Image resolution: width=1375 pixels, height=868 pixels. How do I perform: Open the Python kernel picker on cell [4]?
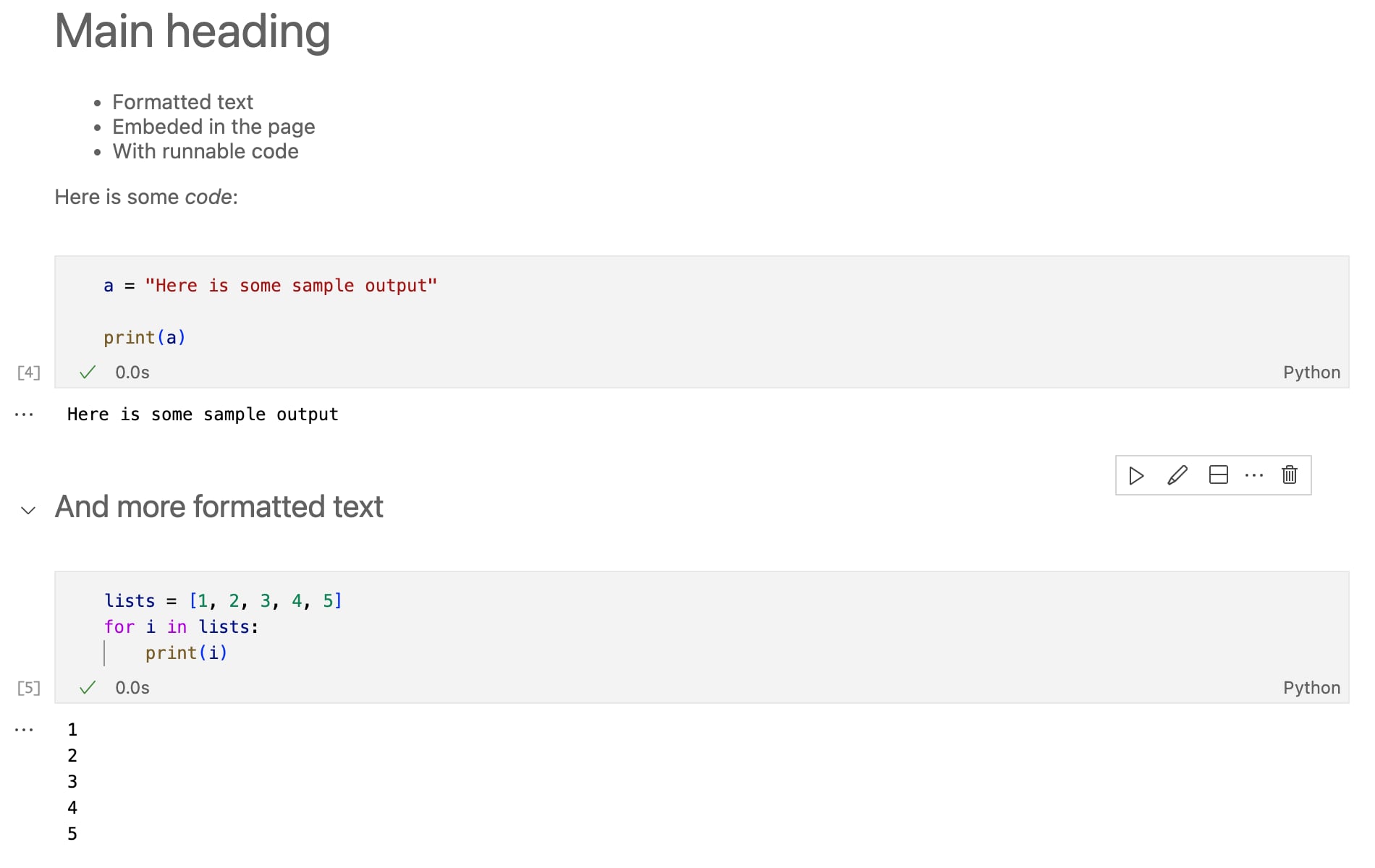[x=1311, y=372]
